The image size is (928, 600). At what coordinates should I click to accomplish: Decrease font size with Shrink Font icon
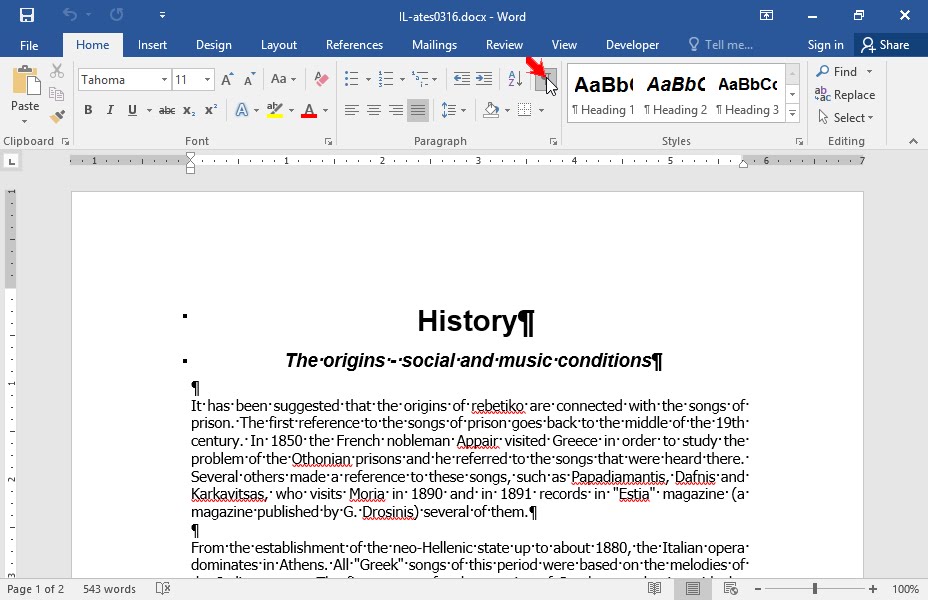click(250, 79)
